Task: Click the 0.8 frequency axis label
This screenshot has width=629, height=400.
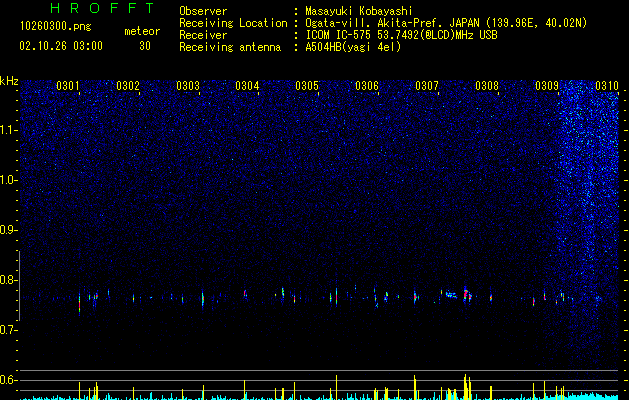Action: click(9, 280)
